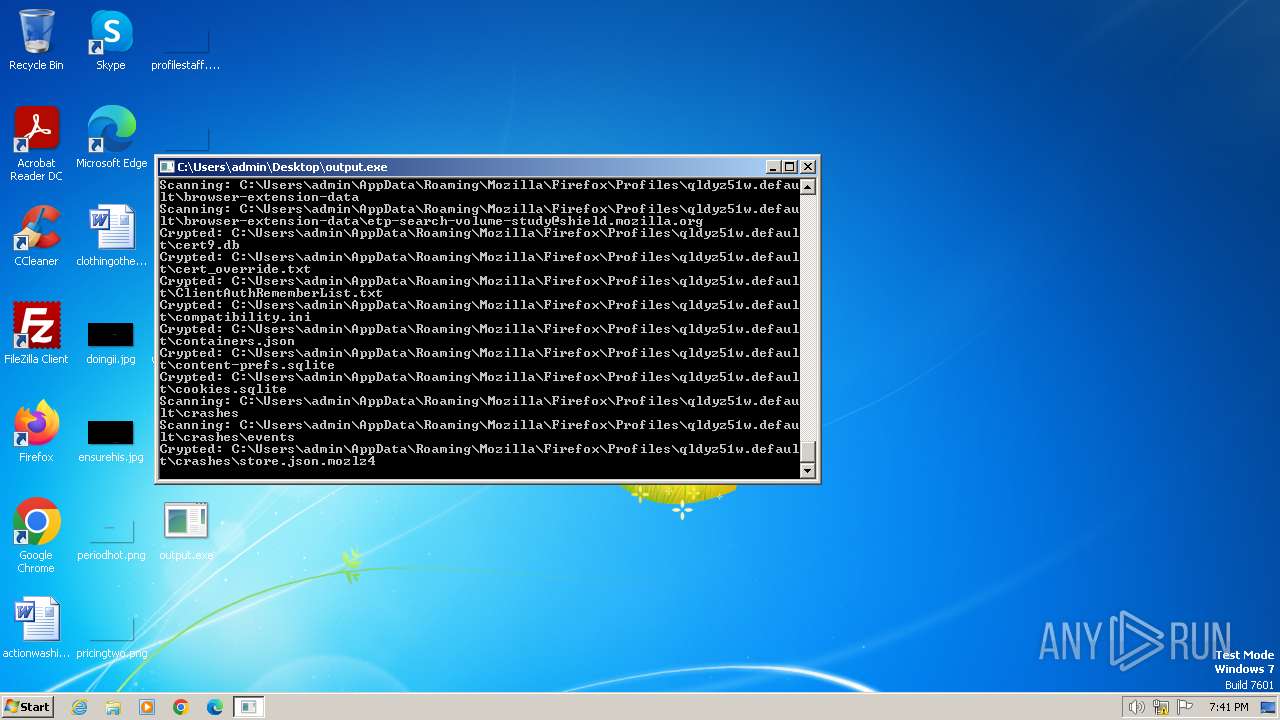This screenshot has width=1280, height=720.
Task: Open Windows Media Player from taskbar
Action: (147, 707)
